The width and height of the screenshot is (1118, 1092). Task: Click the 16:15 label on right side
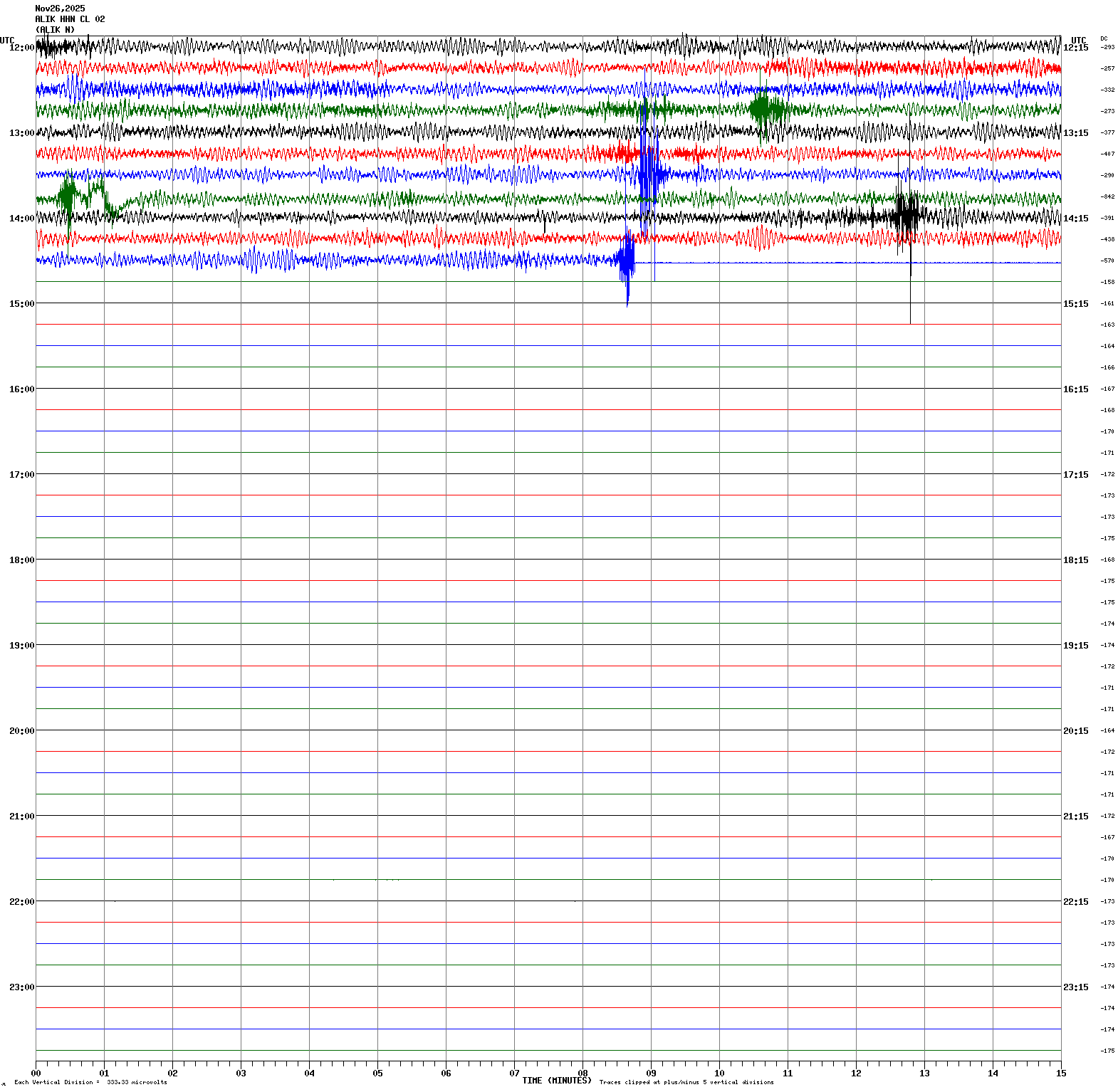tap(1075, 389)
